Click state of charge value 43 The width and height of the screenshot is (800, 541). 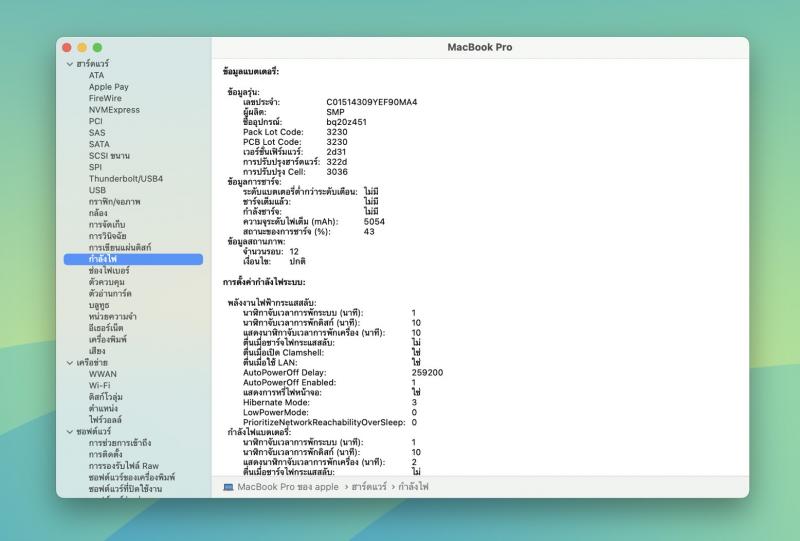[369, 232]
